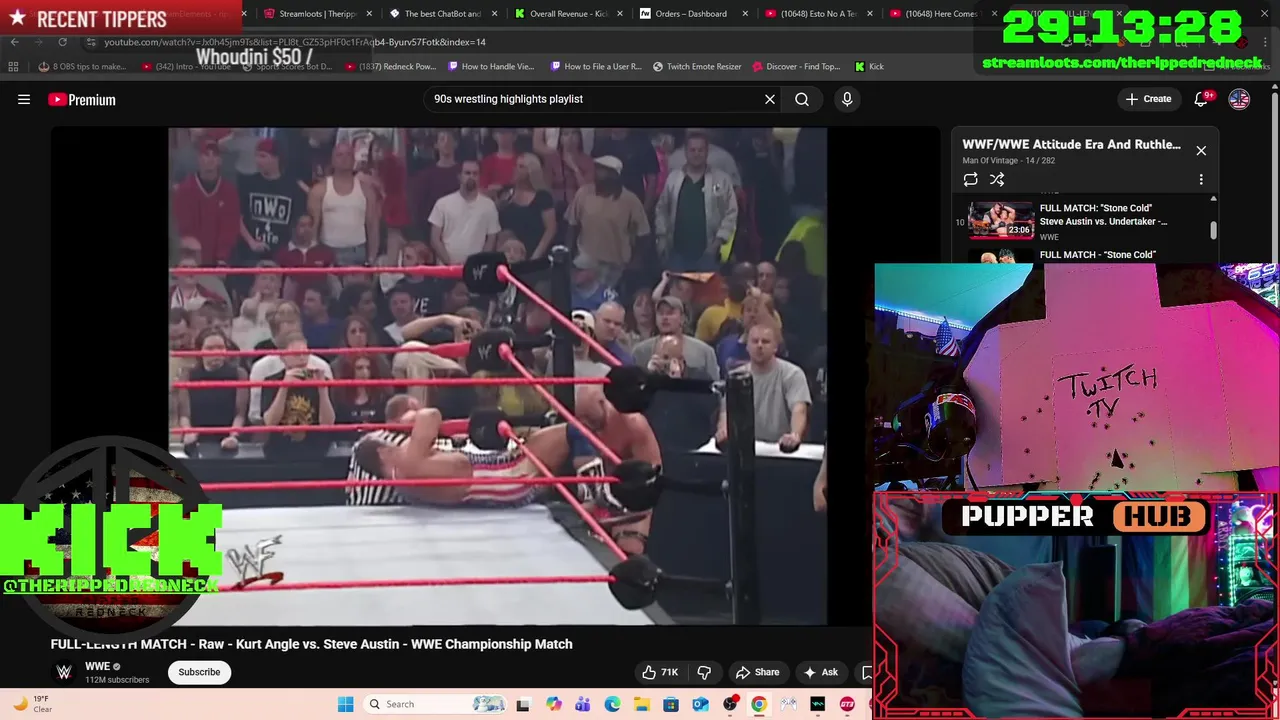Screen dimensions: 1280x720
Task: Run search with the magnifier button
Action: click(x=802, y=99)
